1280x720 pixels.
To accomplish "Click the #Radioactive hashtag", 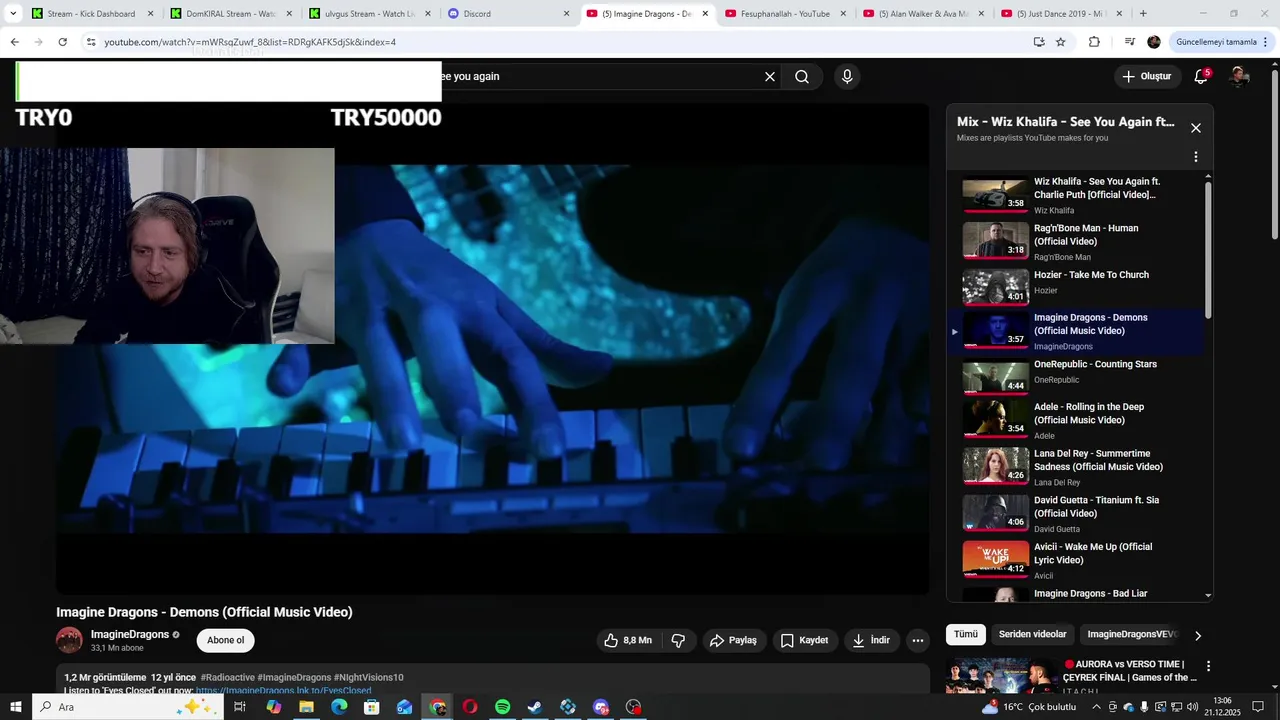I will [228, 677].
